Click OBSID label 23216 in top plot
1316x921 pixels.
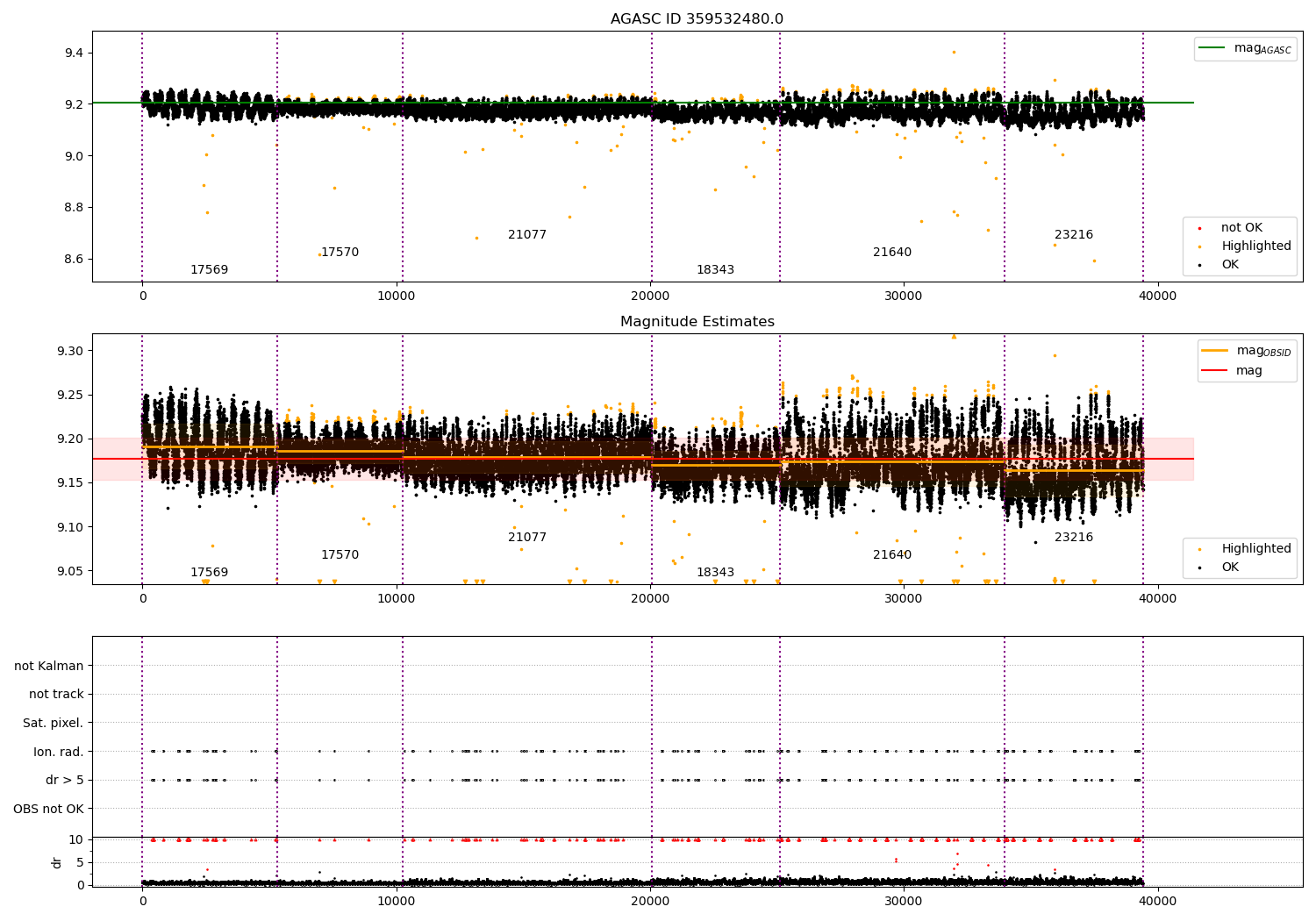coord(1074,235)
